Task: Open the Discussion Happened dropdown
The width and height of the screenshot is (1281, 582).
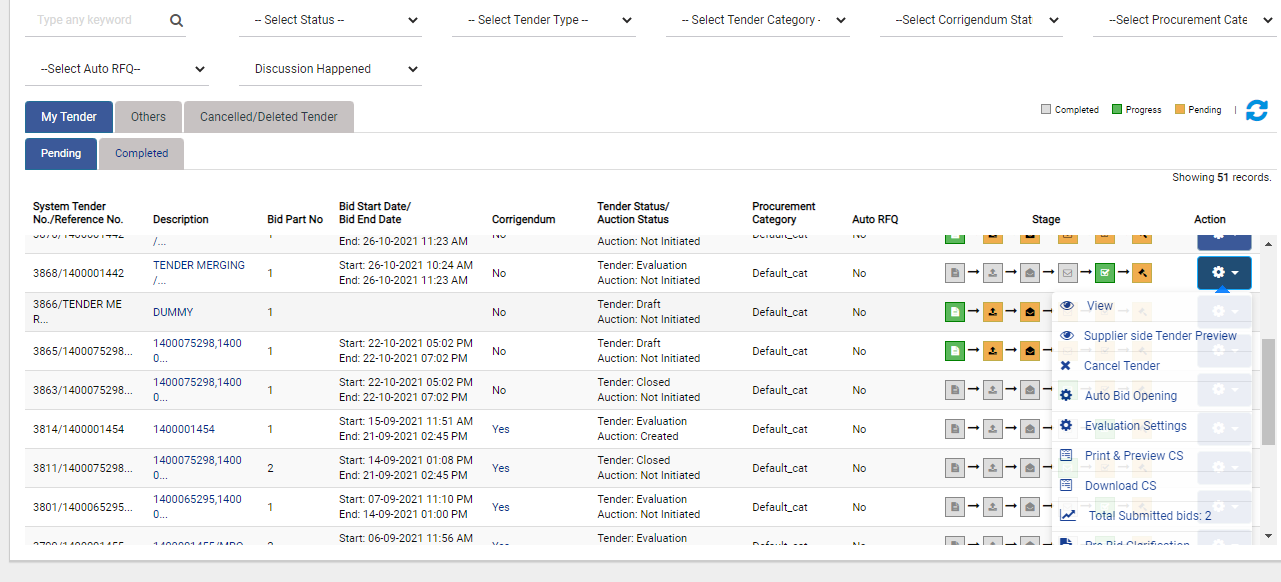Action: [x=329, y=69]
